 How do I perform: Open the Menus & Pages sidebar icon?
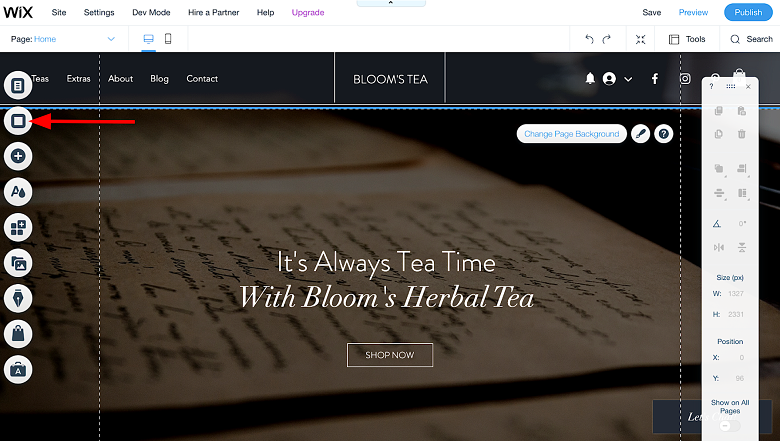click(18, 86)
